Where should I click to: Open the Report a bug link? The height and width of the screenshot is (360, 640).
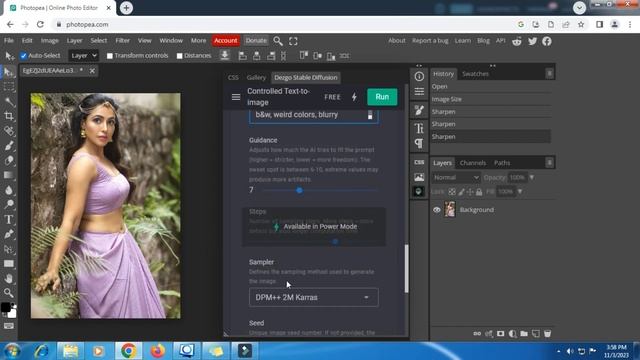(x=430, y=40)
